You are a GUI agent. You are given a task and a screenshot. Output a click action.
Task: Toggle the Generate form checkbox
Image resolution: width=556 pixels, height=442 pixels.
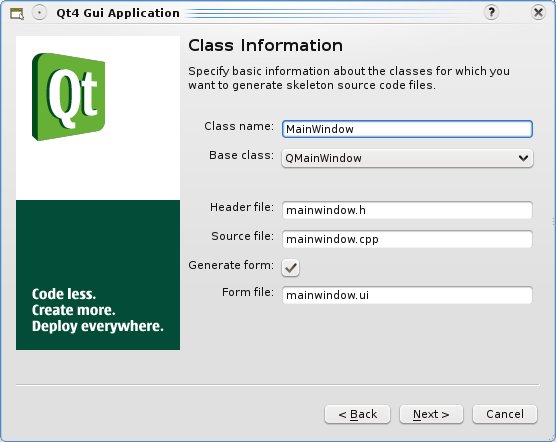pyautogui.click(x=290, y=268)
